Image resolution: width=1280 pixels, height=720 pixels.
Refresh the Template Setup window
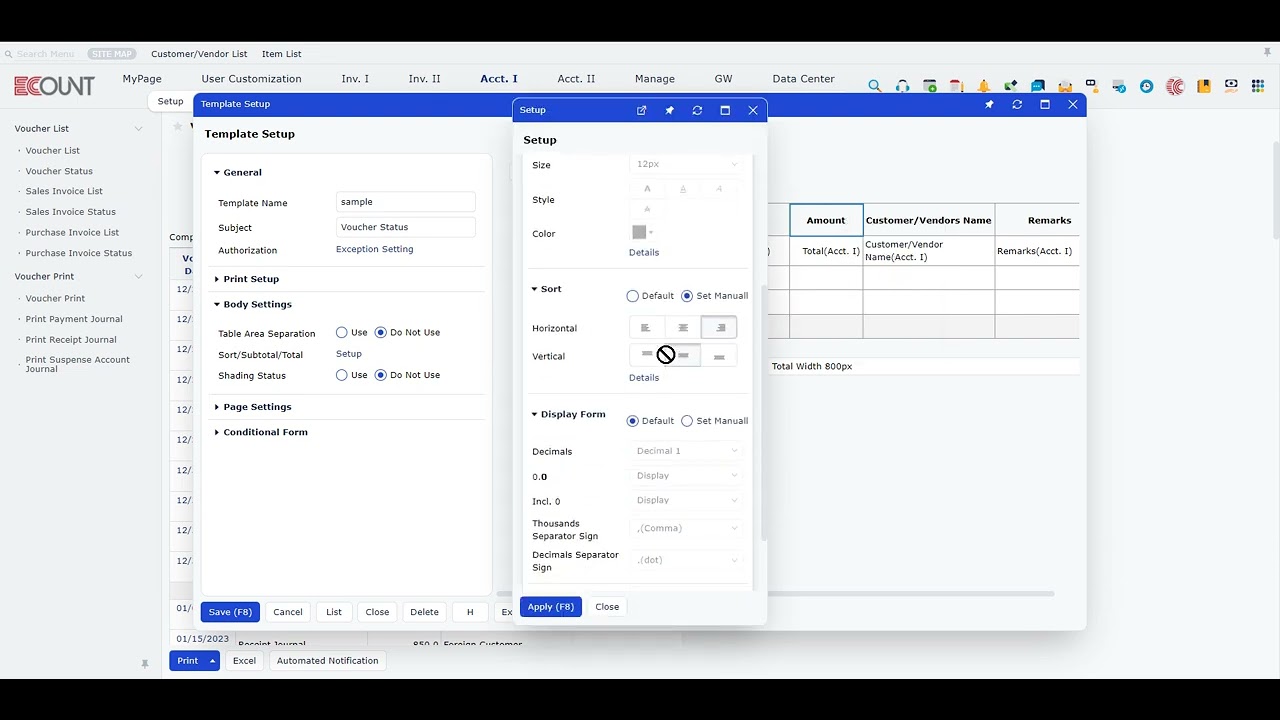point(1017,104)
